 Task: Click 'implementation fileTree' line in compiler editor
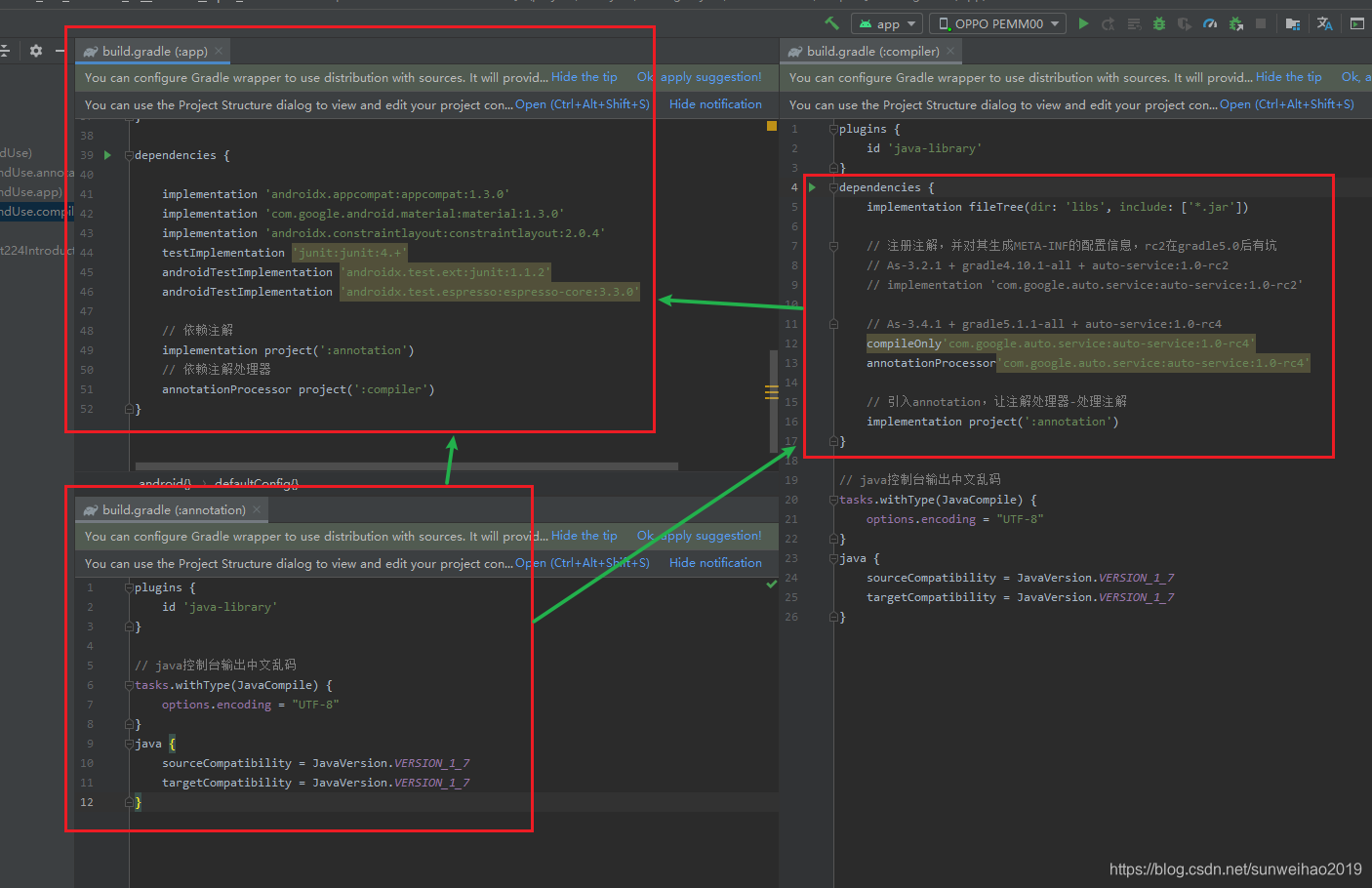pos(1058,207)
